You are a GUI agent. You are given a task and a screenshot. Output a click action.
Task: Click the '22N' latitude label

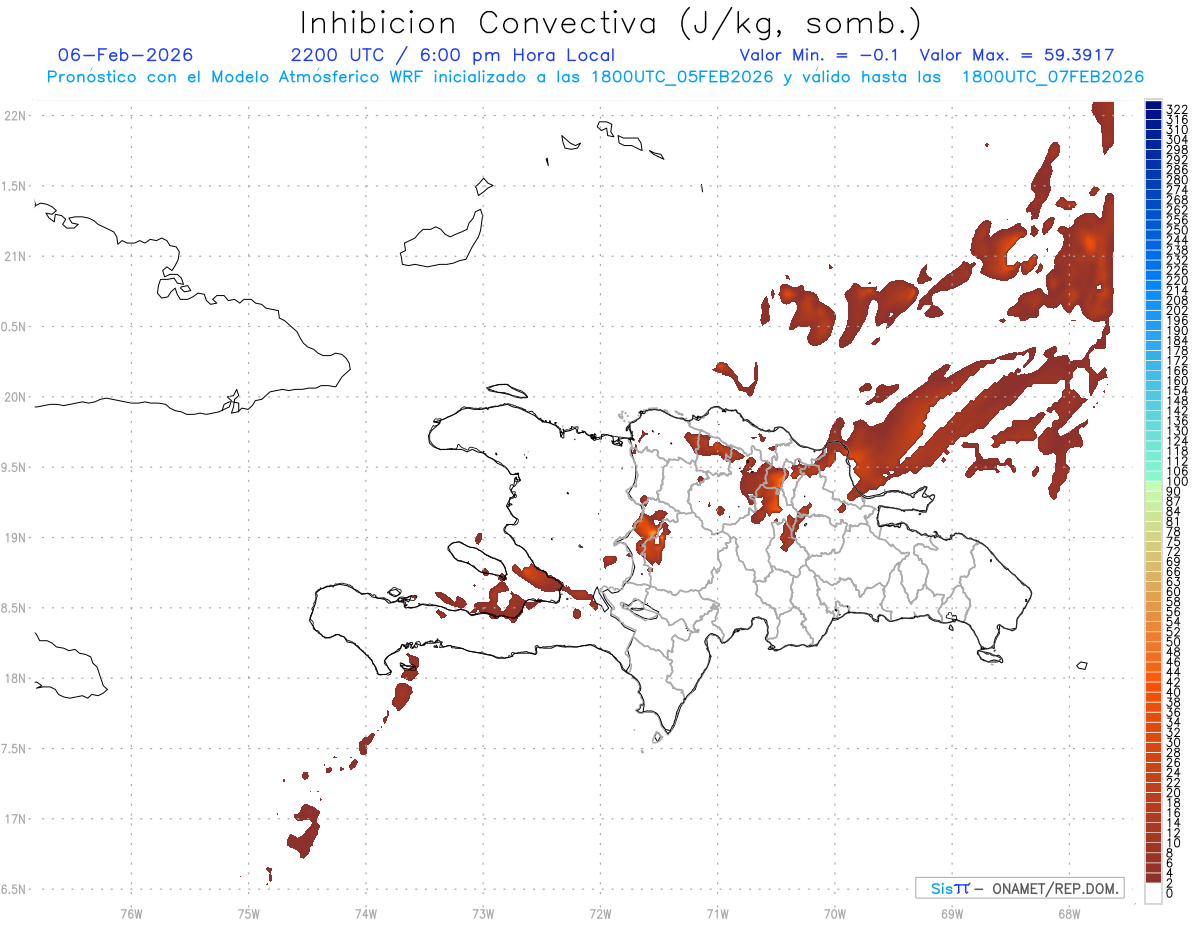click(14, 115)
